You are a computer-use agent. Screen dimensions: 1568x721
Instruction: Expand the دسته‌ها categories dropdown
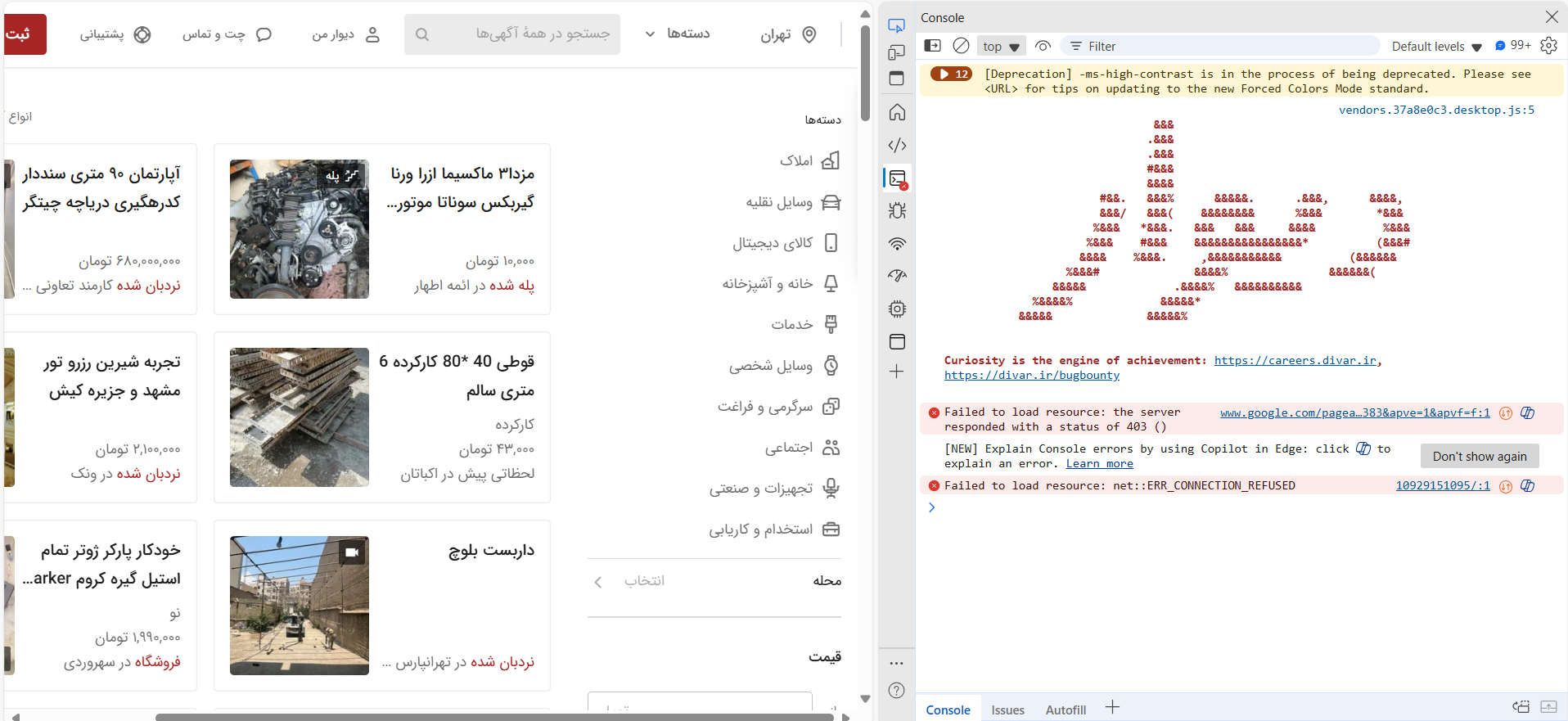click(x=678, y=34)
